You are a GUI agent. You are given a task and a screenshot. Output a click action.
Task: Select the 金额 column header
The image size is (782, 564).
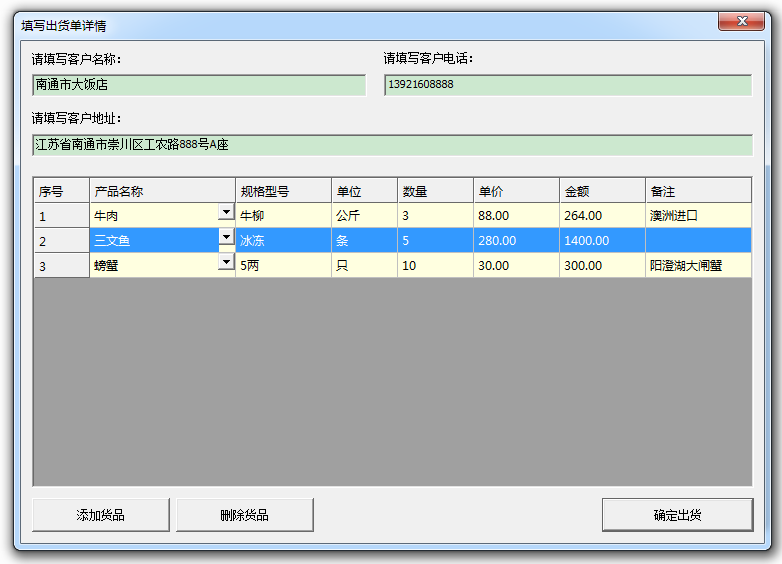tap(602, 191)
